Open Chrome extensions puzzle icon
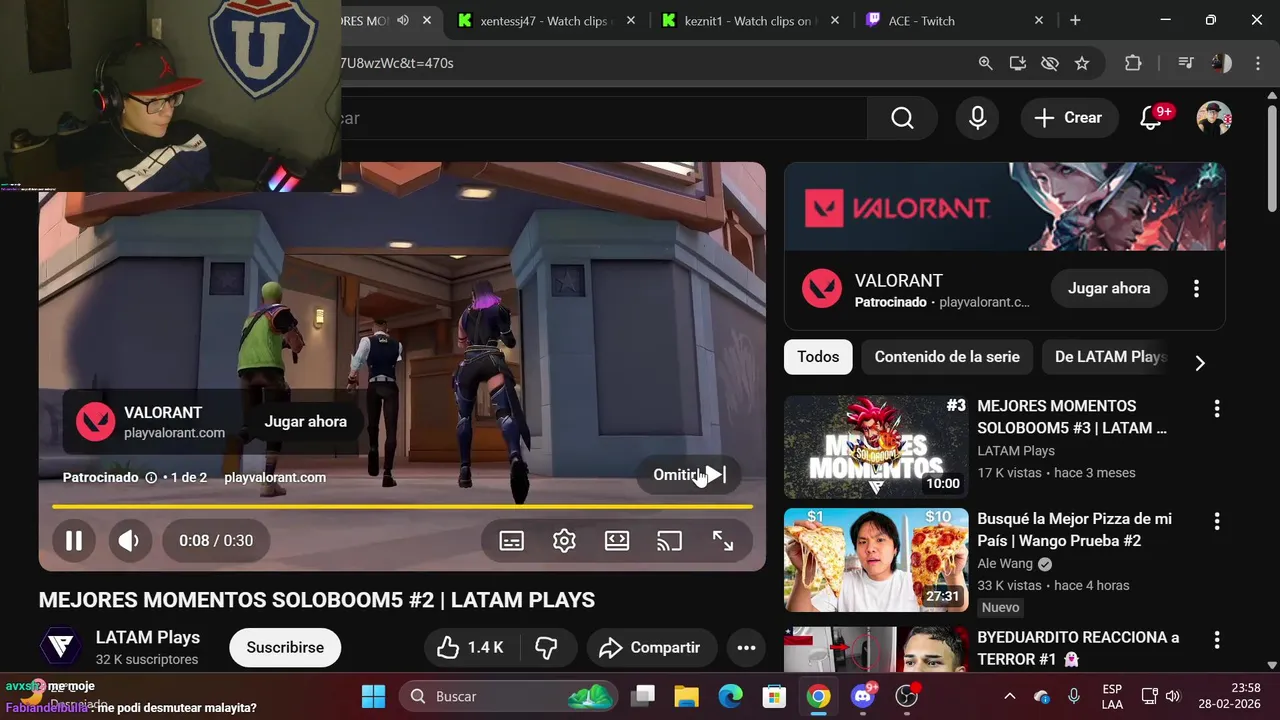 [1133, 63]
